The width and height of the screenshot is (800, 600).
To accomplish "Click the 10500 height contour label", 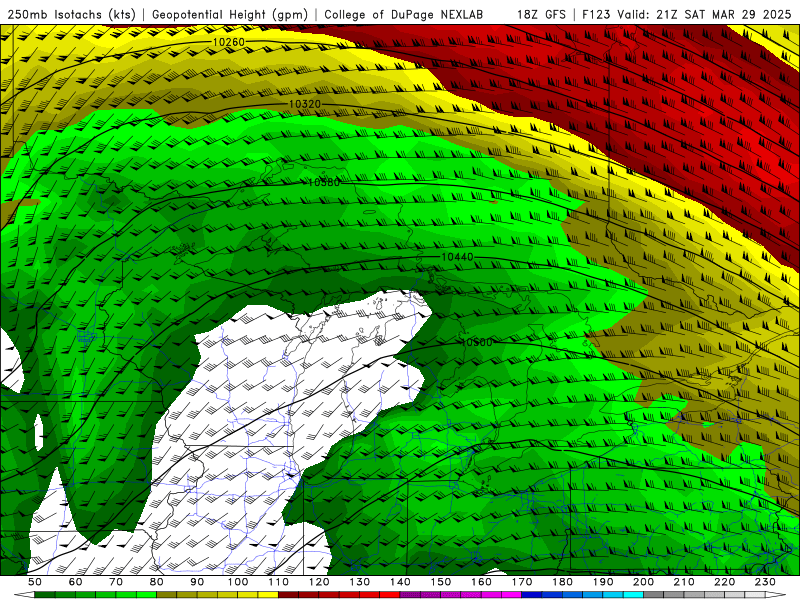I will pyautogui.click(x=477, y=342).
